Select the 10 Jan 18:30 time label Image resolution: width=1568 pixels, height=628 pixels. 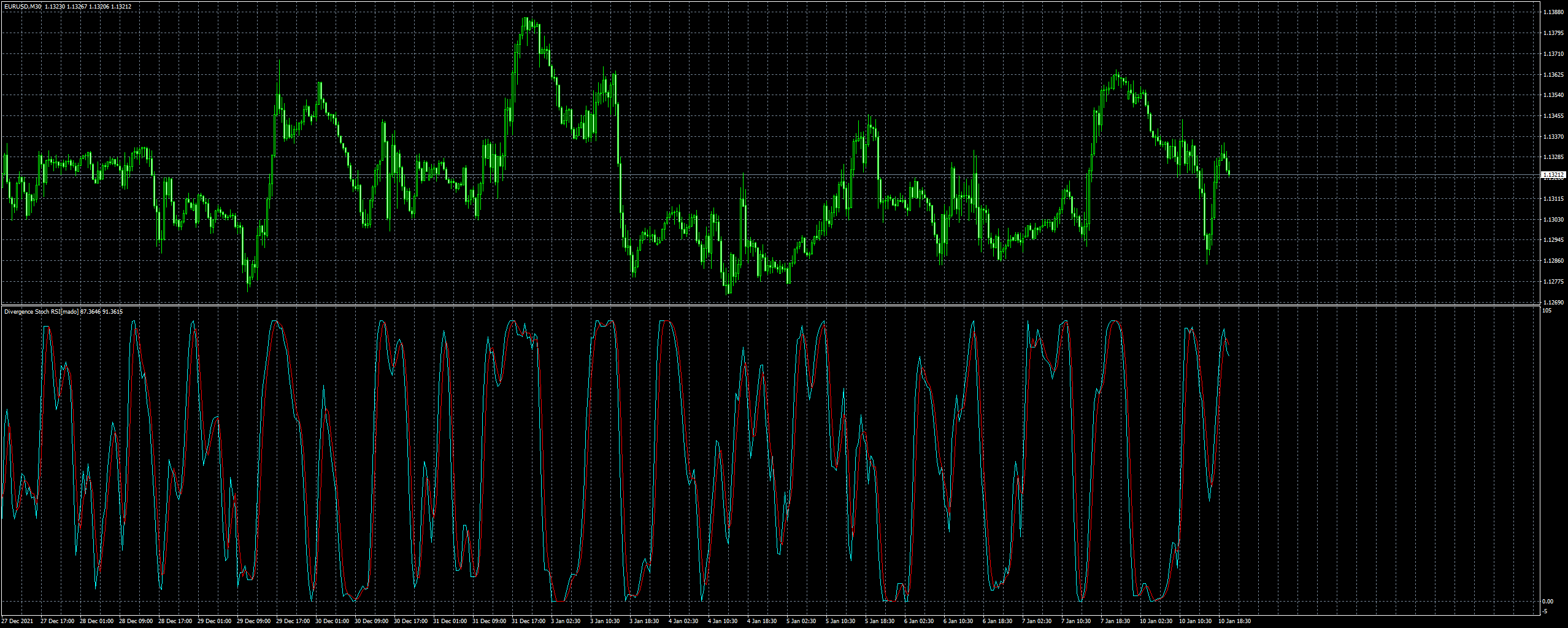coord(1234,621)
